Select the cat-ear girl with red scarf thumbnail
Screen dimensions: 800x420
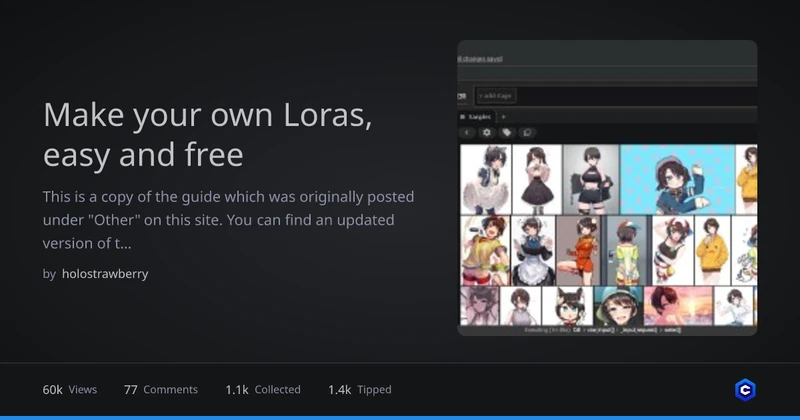(x=567, y=306)
